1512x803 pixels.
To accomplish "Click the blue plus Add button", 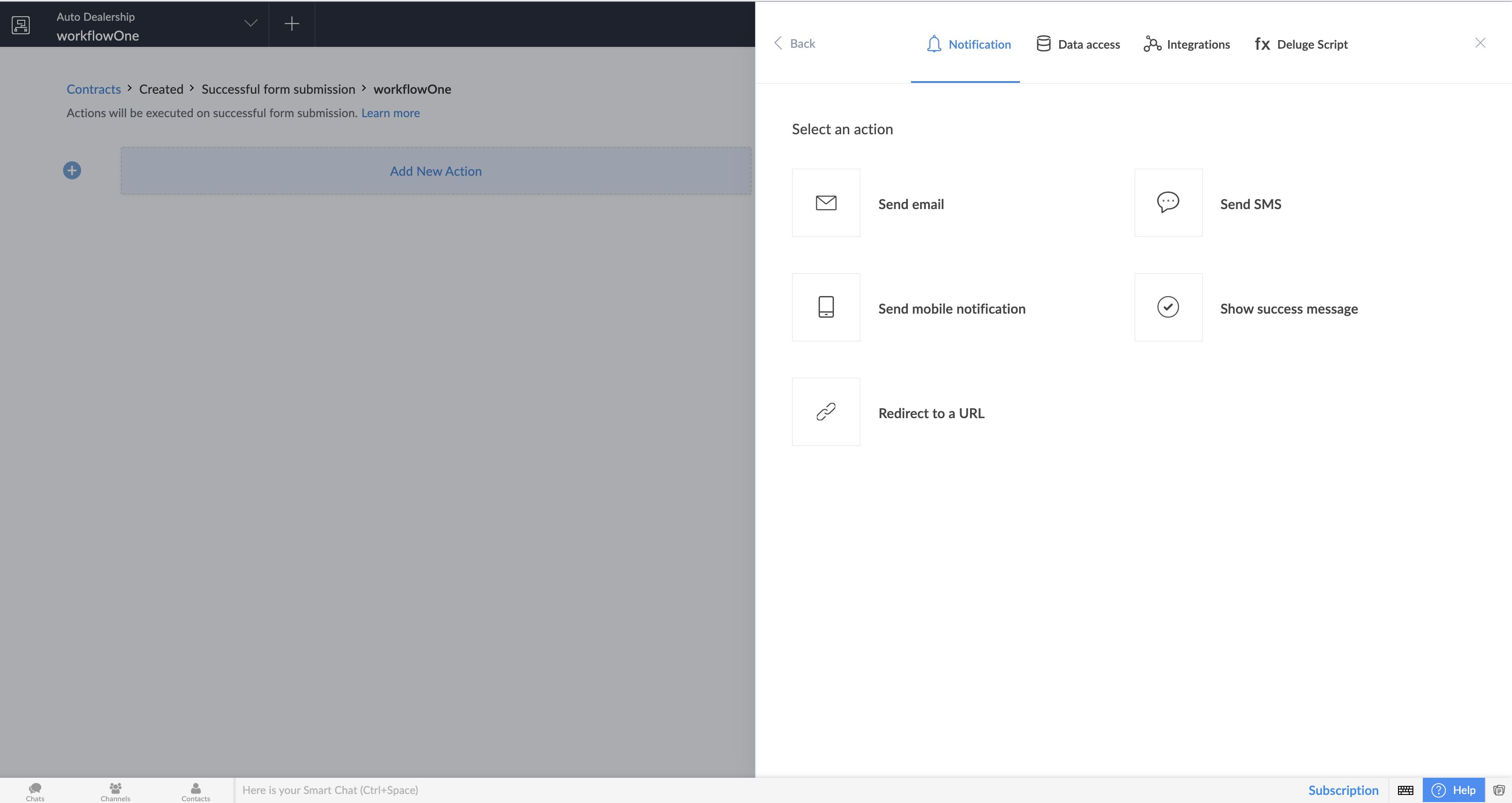I will [x=72, y=170].
